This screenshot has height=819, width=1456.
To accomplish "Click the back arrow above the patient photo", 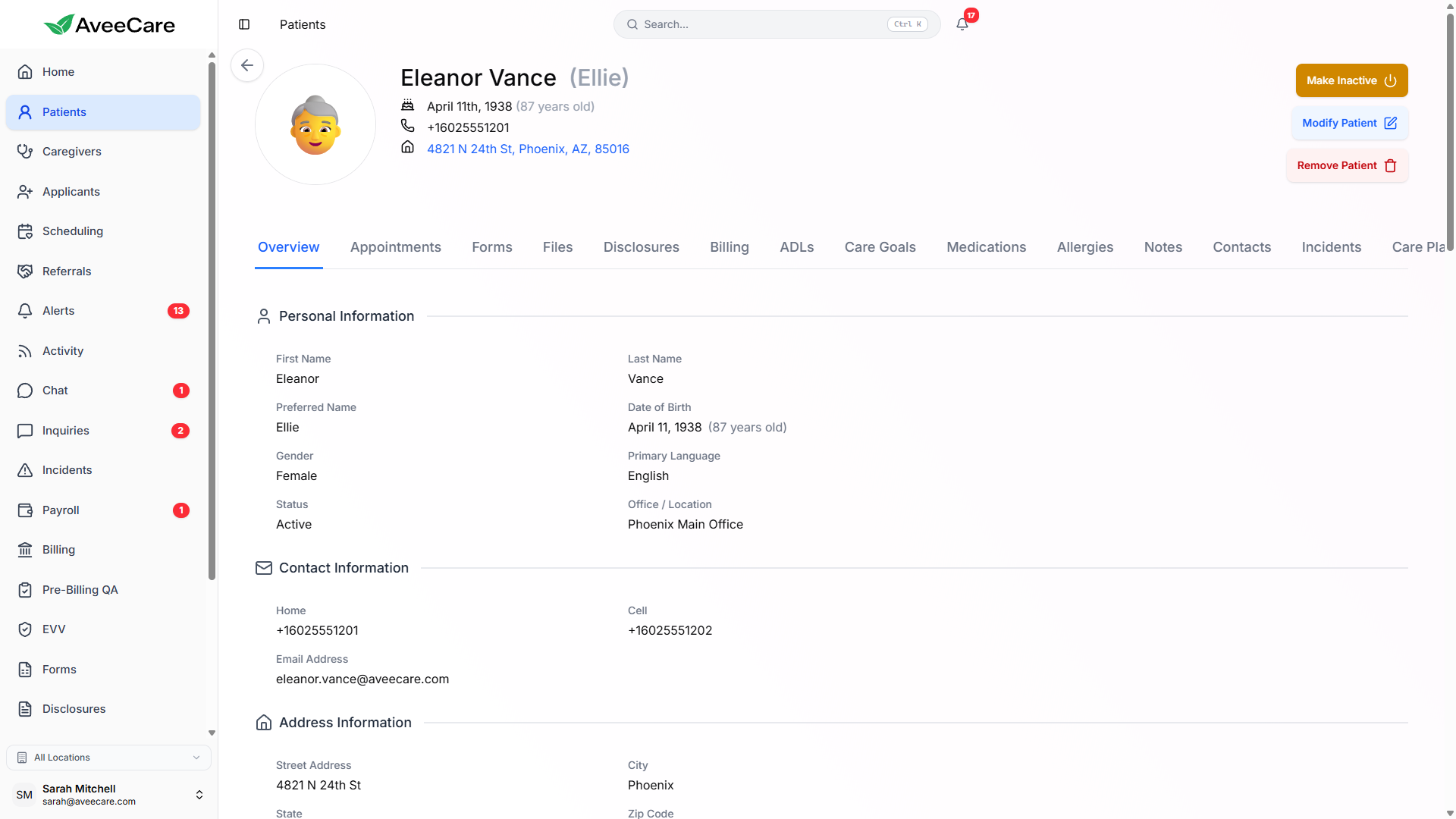I will 246,65.
